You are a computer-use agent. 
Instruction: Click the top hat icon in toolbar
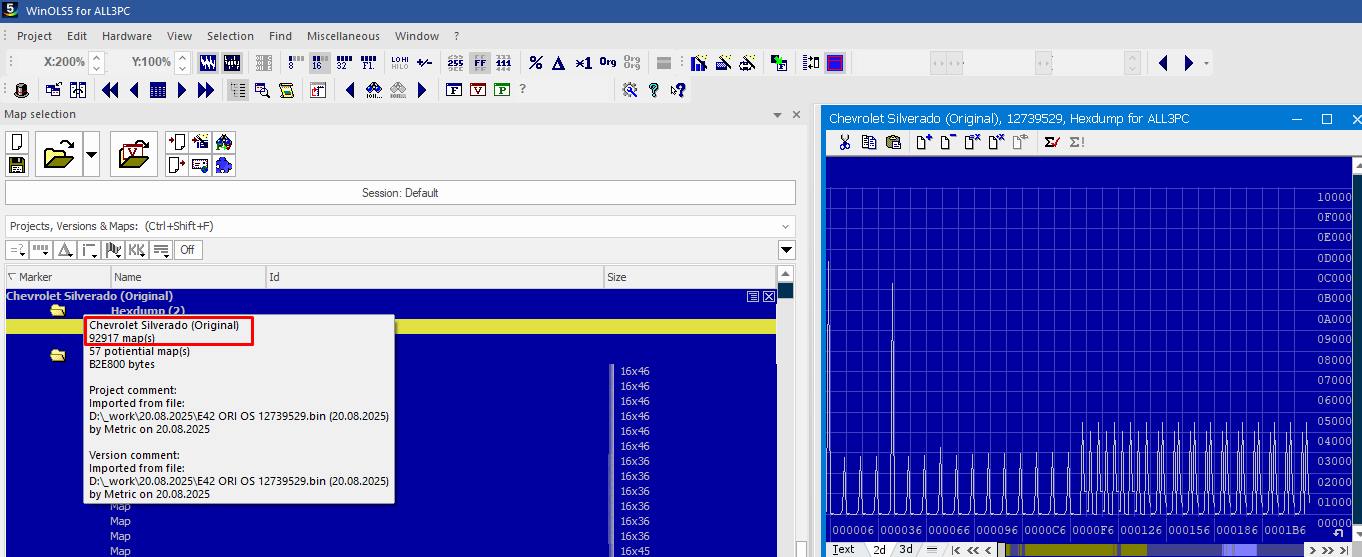[22, 90]
